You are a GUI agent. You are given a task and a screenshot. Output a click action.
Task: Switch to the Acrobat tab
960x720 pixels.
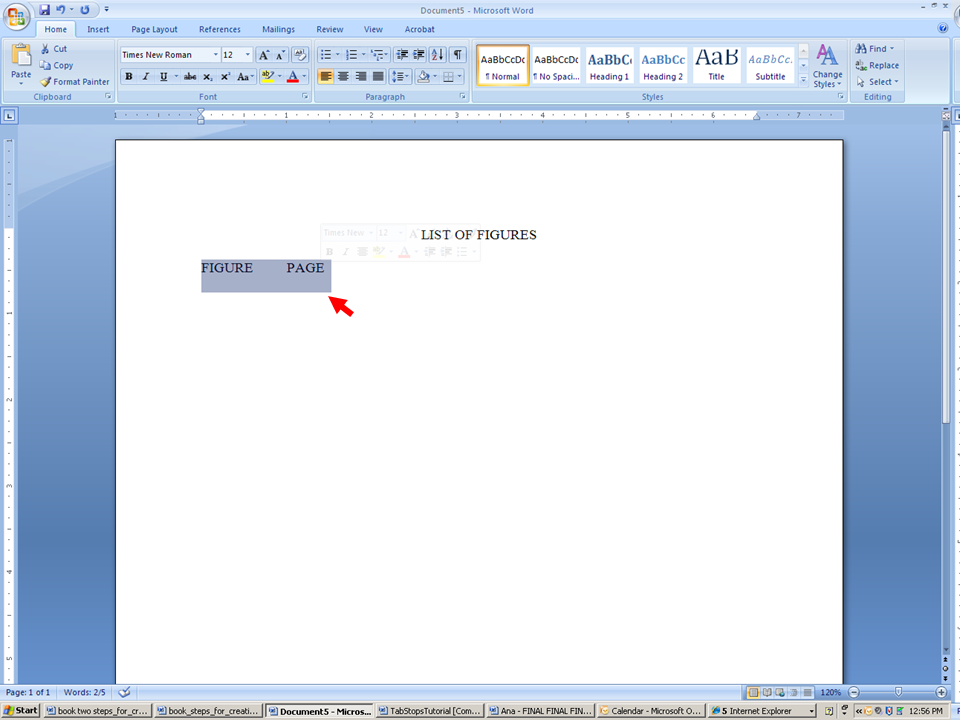click(x=419, y=29)
